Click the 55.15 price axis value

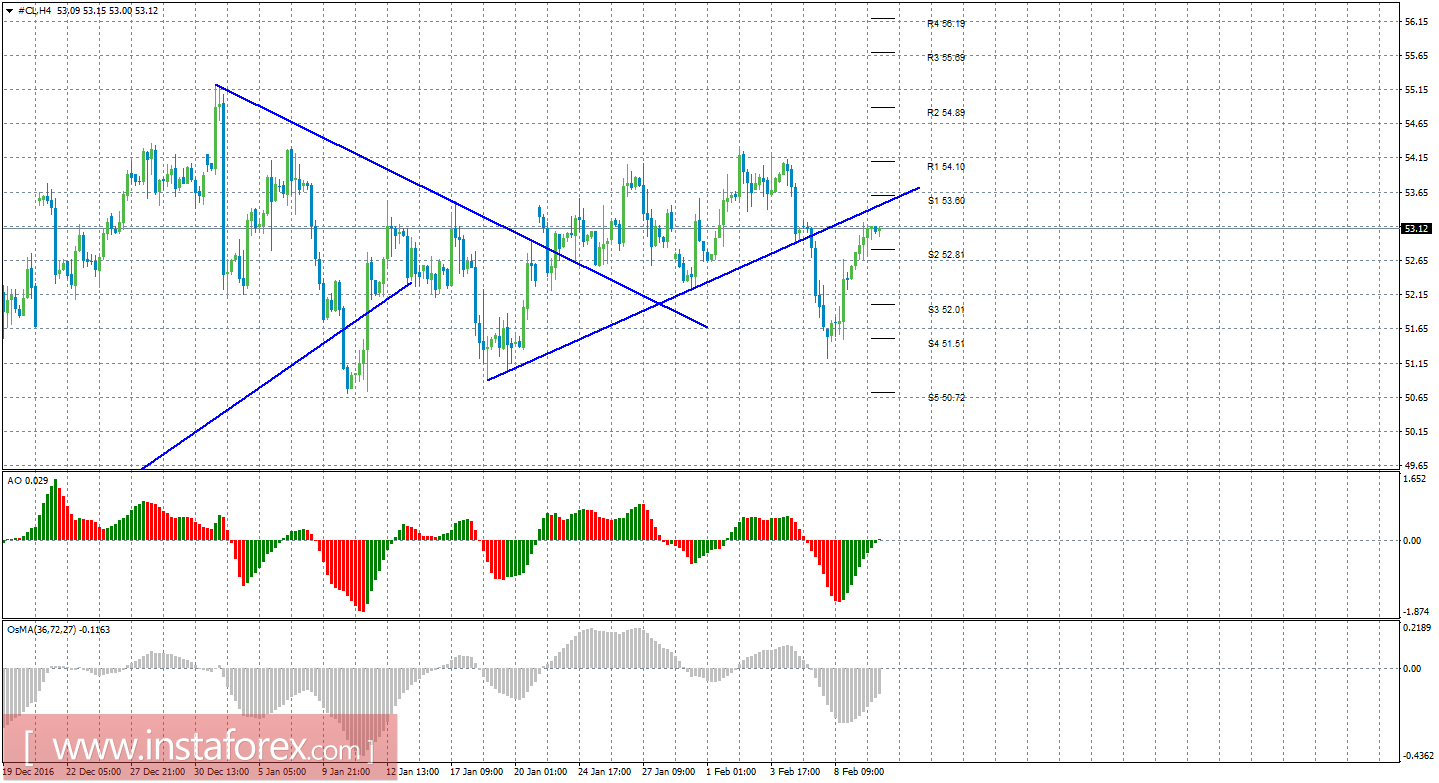pyautogui.click(x=1416, y=90)
